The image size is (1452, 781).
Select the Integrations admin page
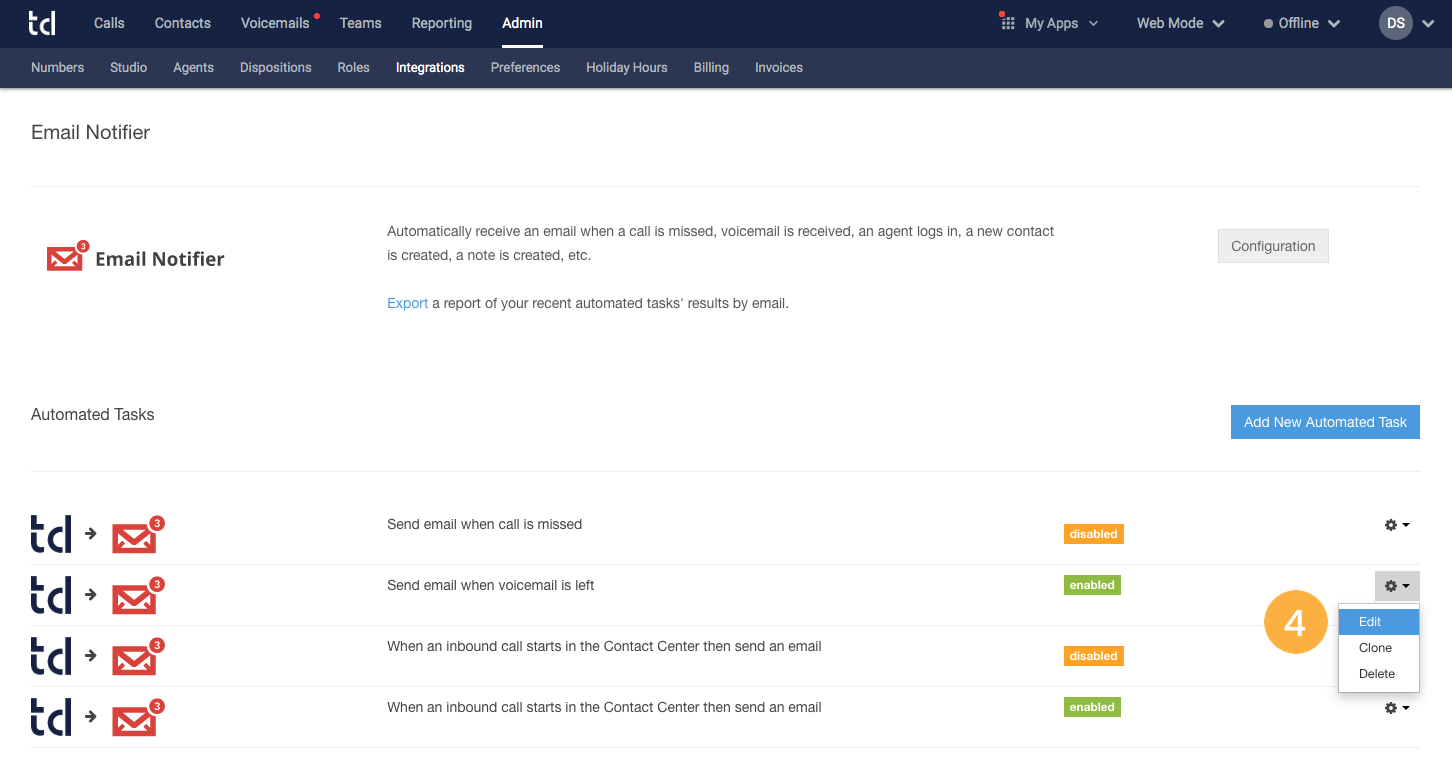pyautogui.click(x=430, y=68)
